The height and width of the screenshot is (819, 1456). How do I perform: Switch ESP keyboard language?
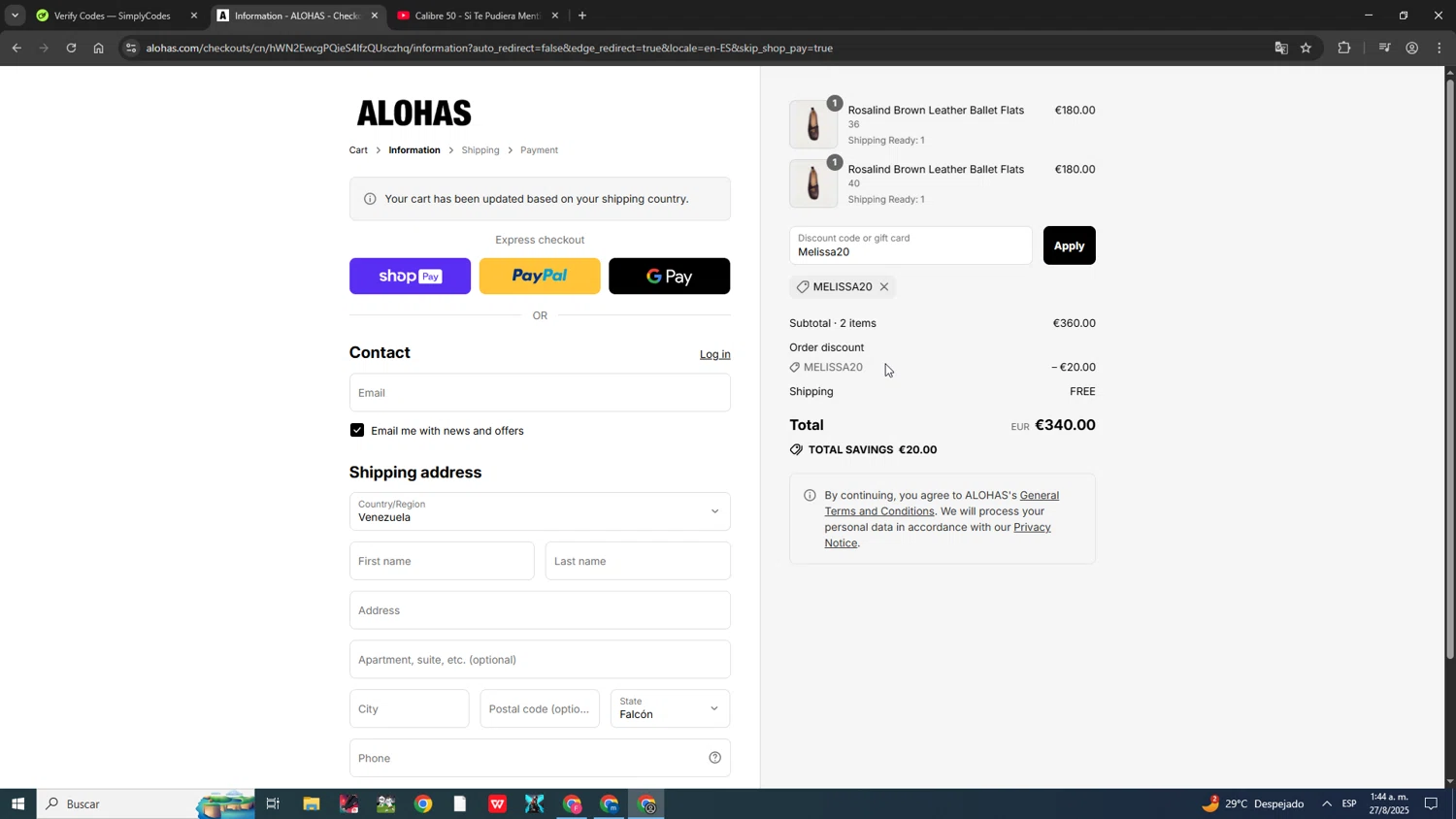[x=1350, y=804]
